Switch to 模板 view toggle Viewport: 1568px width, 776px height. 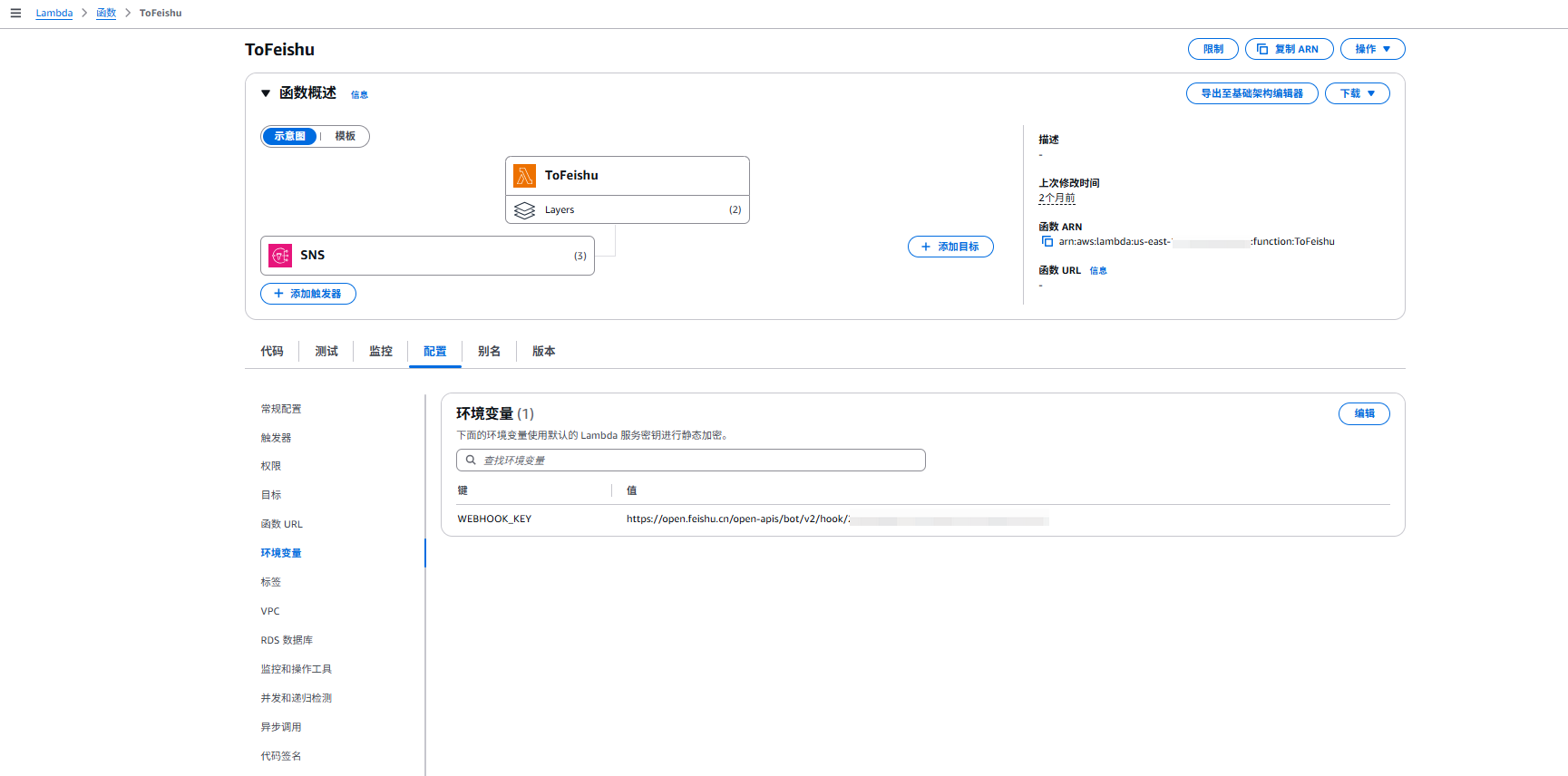[x=346, y=136]
